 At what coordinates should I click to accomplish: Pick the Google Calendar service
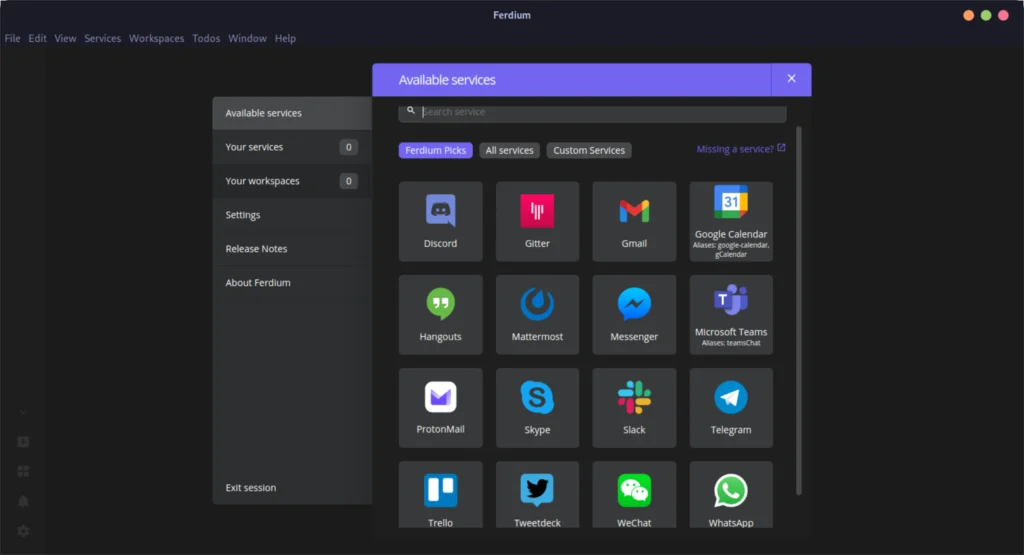point(731,221)
